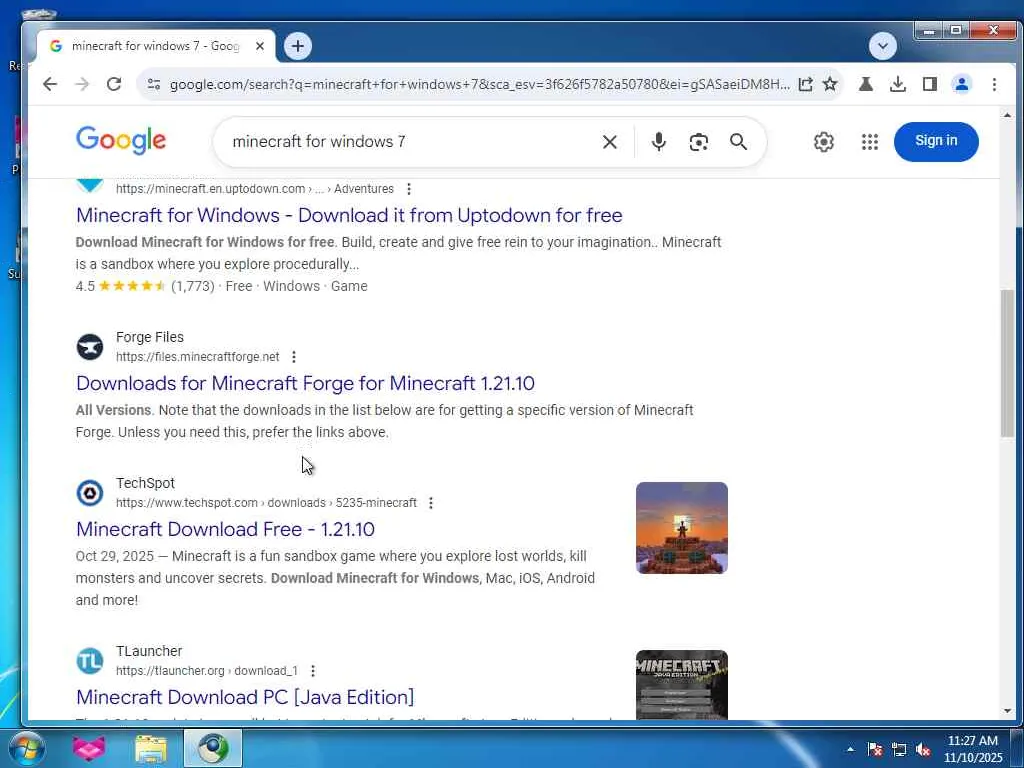This screenshot has height=768, width=1024.
Task: Open Minecraft Download PC Java Edition link
Action: (x=245, y=697)
